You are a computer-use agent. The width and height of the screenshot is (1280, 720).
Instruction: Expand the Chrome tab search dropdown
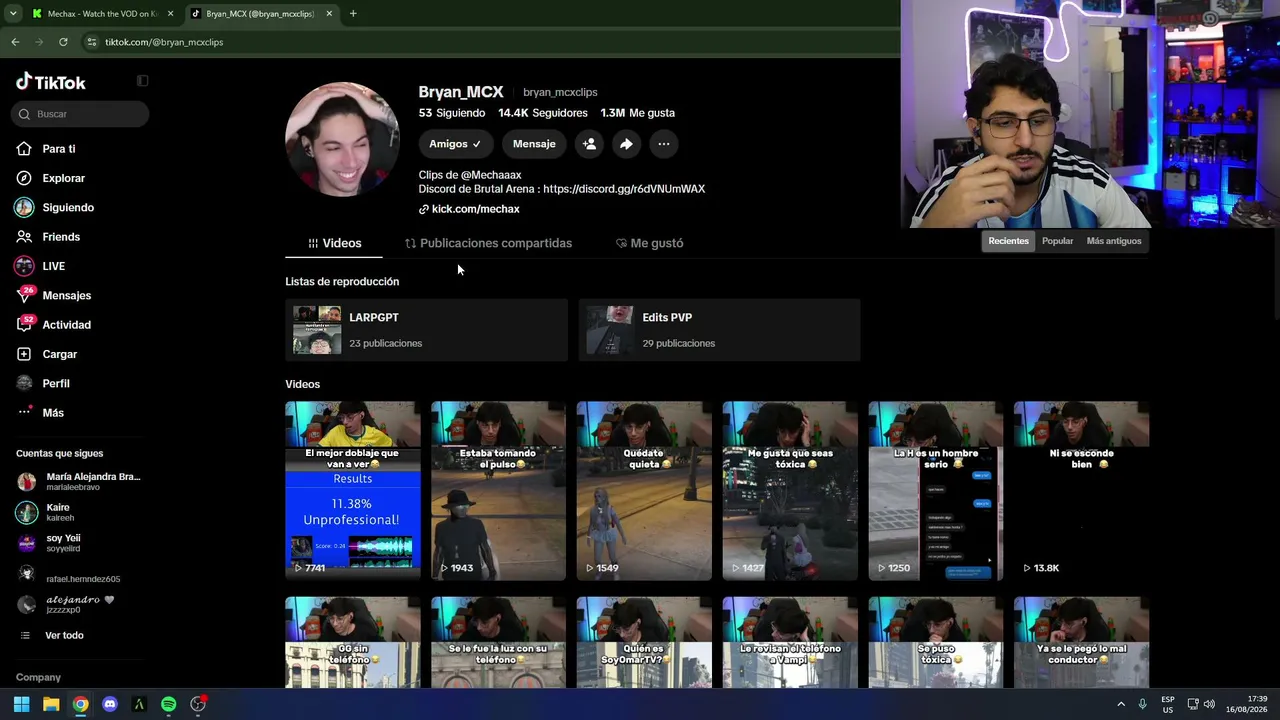pyautogui.click(x=13, y=14)
